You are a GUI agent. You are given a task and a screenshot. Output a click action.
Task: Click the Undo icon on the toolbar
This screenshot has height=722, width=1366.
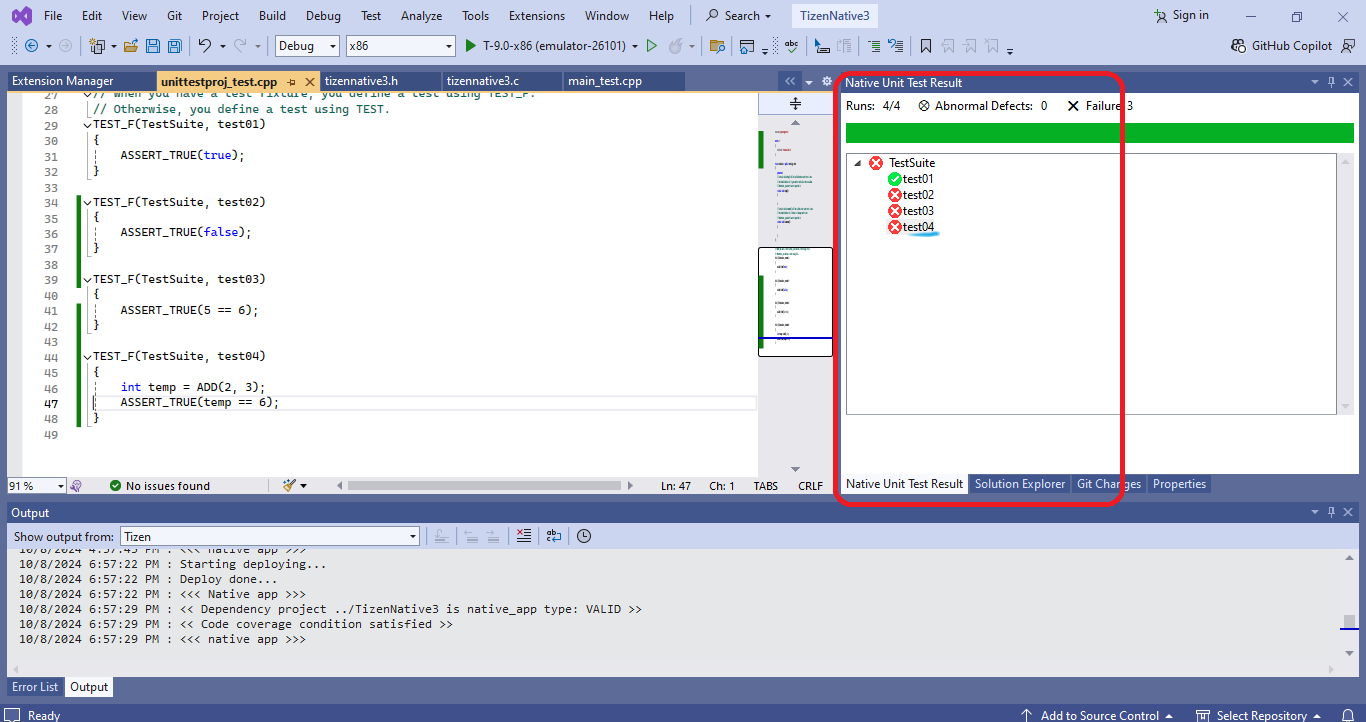[x=207, y=45]
